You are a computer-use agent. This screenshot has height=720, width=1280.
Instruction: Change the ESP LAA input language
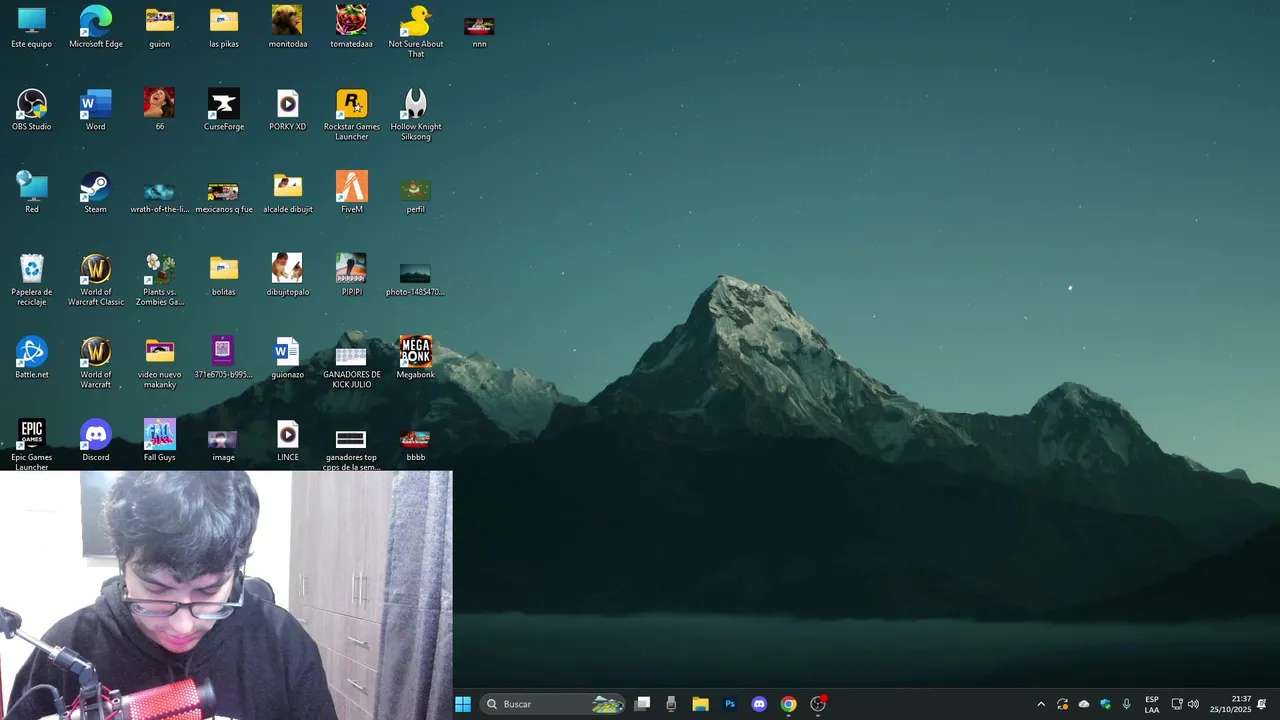pos(1152,704)
